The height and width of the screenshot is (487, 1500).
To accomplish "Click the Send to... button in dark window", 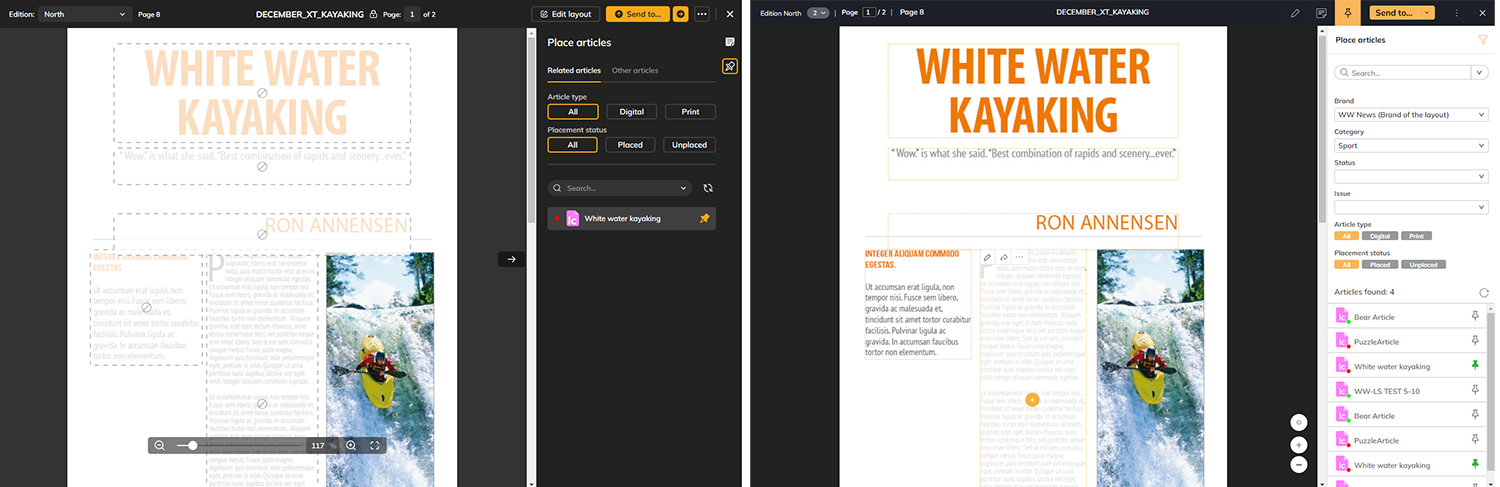I will tap(638, 14).
